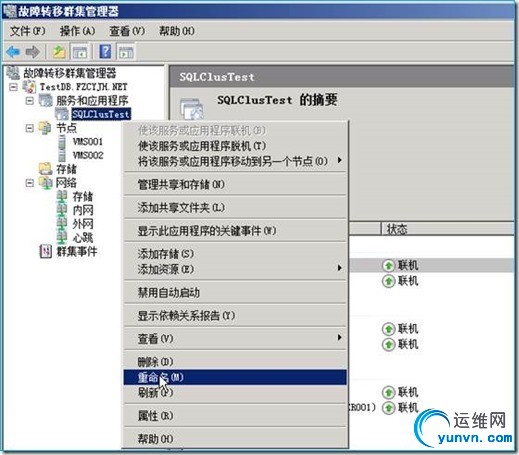This screenshot has width=519, height=455.
Task: Click the 内网 network icon
Action: tap(62, 210)
